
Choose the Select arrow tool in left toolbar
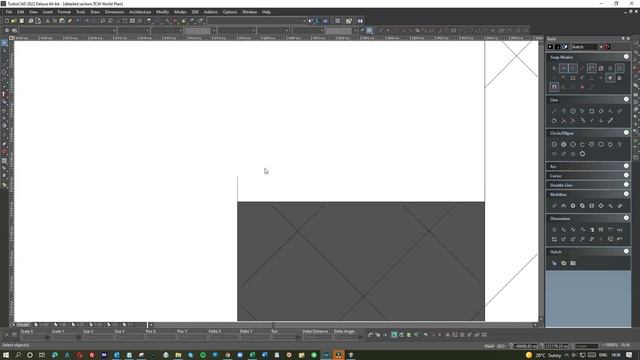[4, 43]
